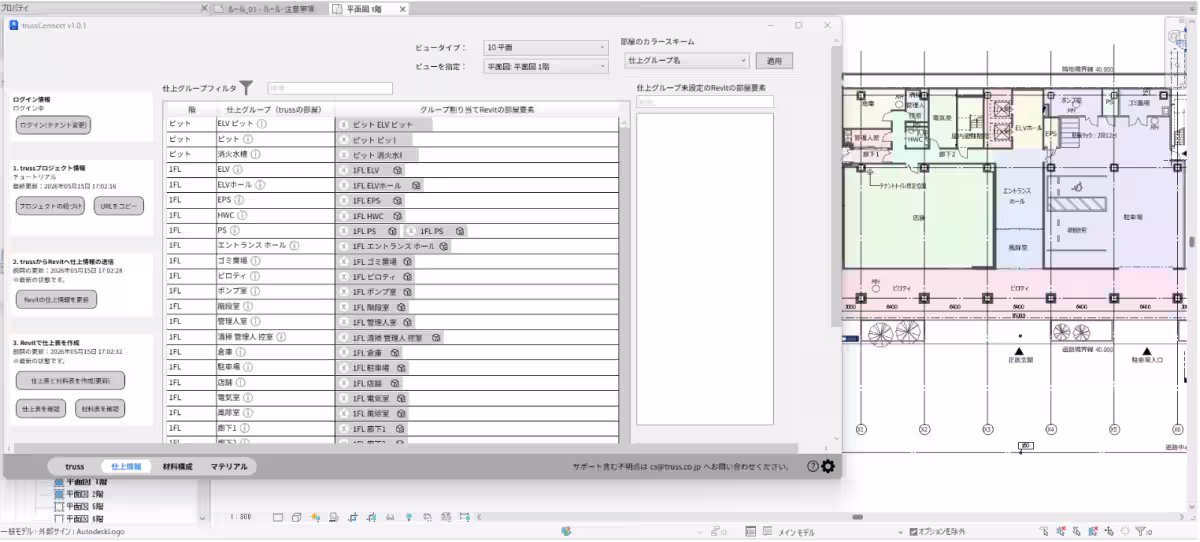Click the cube icon on 1FL HWC tag
This screenshot has width=1200, height=542.
pos(399,216)
